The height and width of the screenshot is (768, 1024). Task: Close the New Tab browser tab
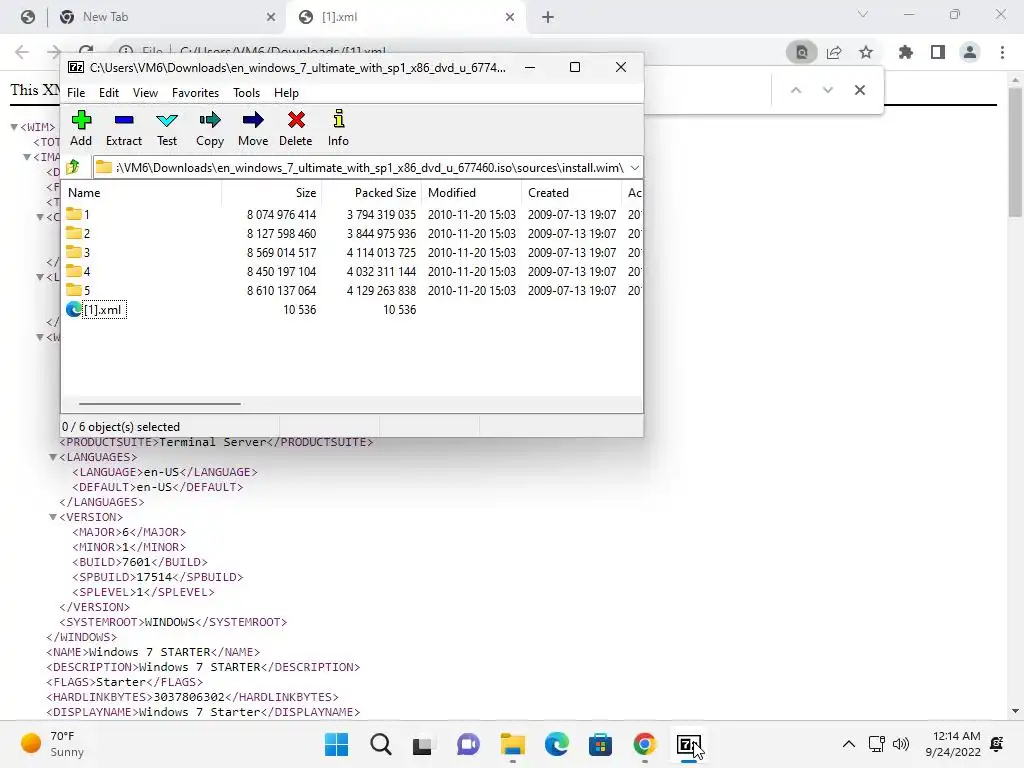pyautogui.click(x=271, y=17)
